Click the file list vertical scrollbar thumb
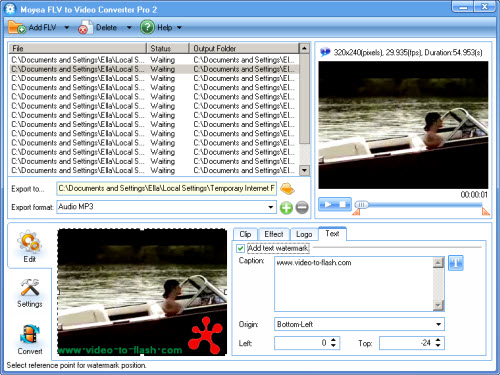500x375 pixels. [304, 98]
